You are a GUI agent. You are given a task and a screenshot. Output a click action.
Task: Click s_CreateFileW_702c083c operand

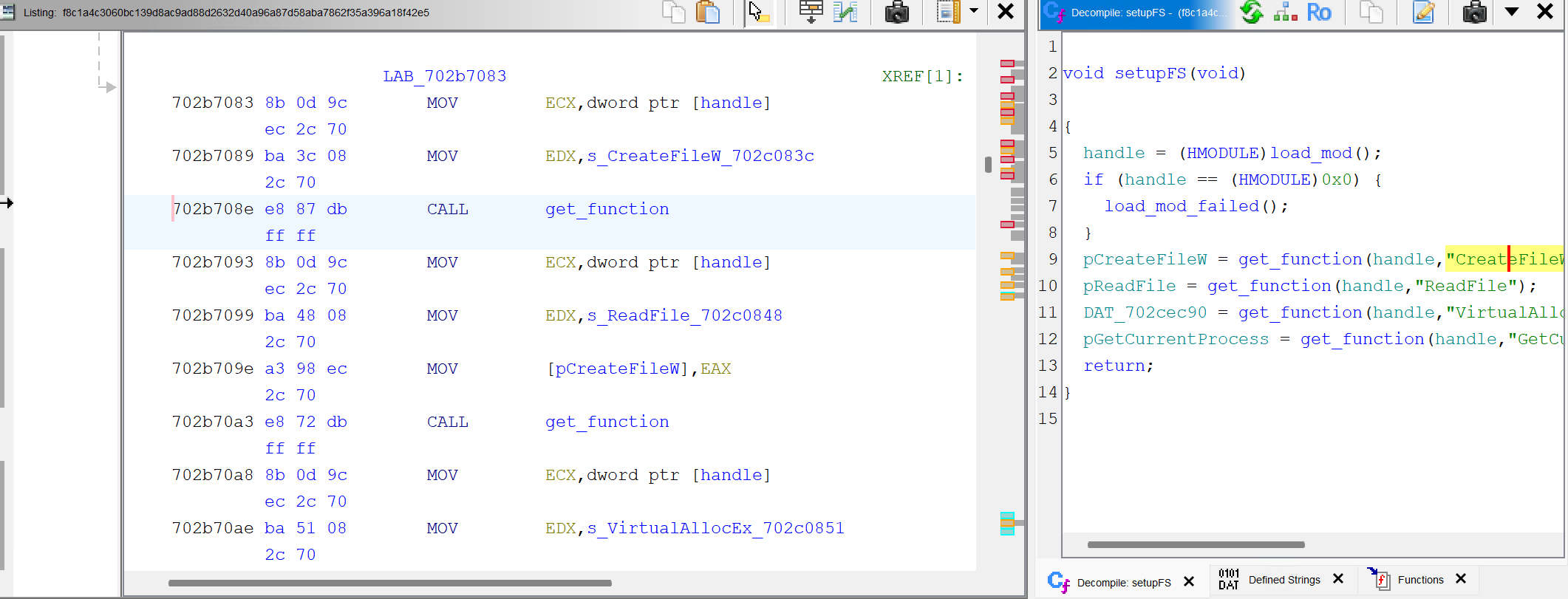click(x=701, y=156)
